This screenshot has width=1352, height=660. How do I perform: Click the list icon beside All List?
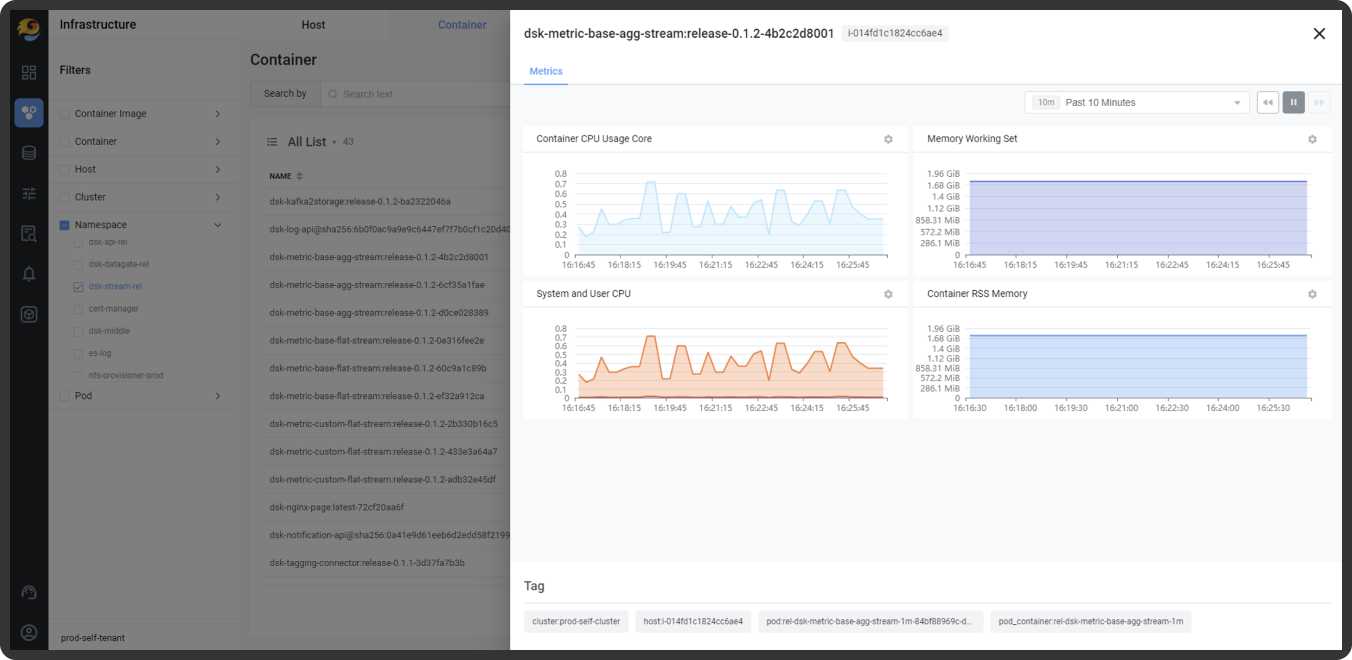pyautogui.click(x=272, y=142)
